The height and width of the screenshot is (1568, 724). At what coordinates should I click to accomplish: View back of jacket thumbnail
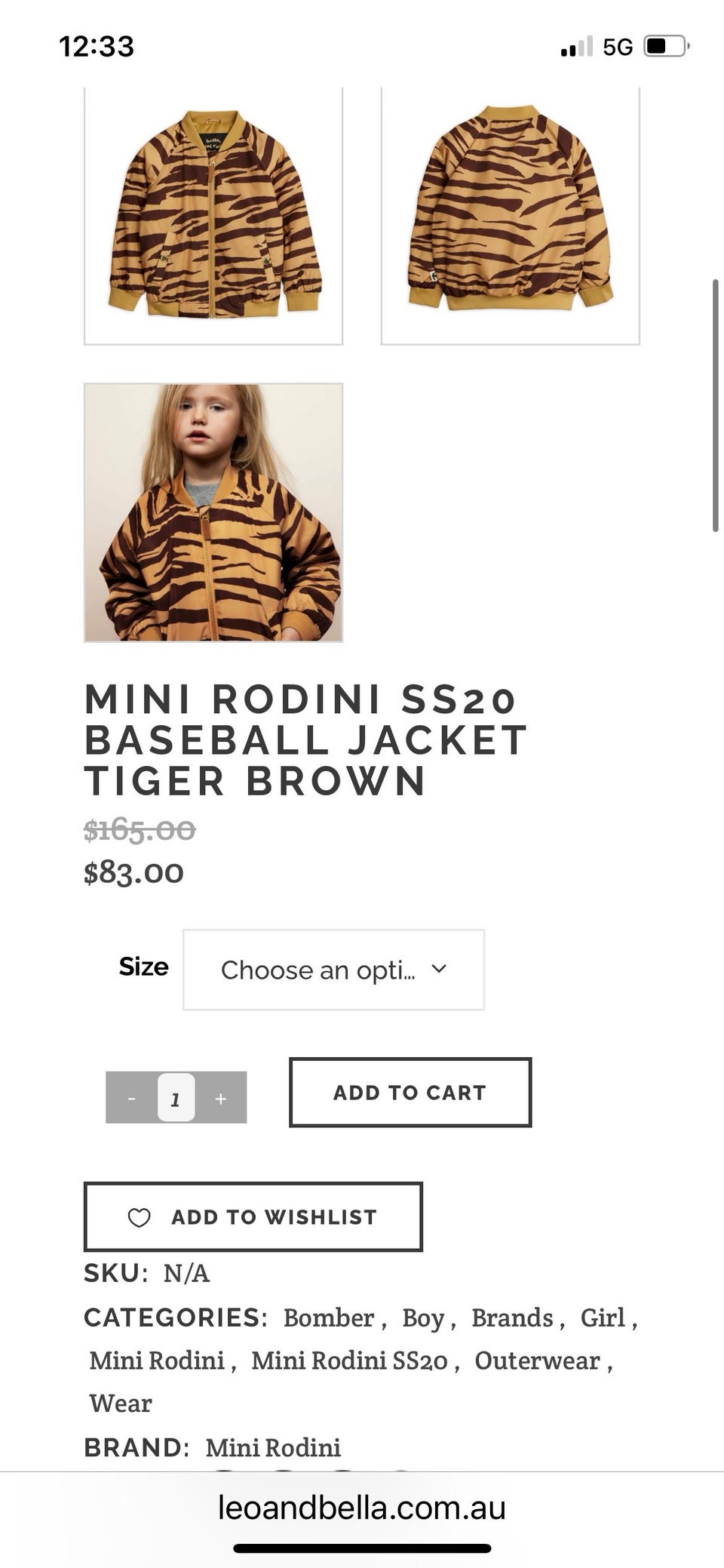511,215
